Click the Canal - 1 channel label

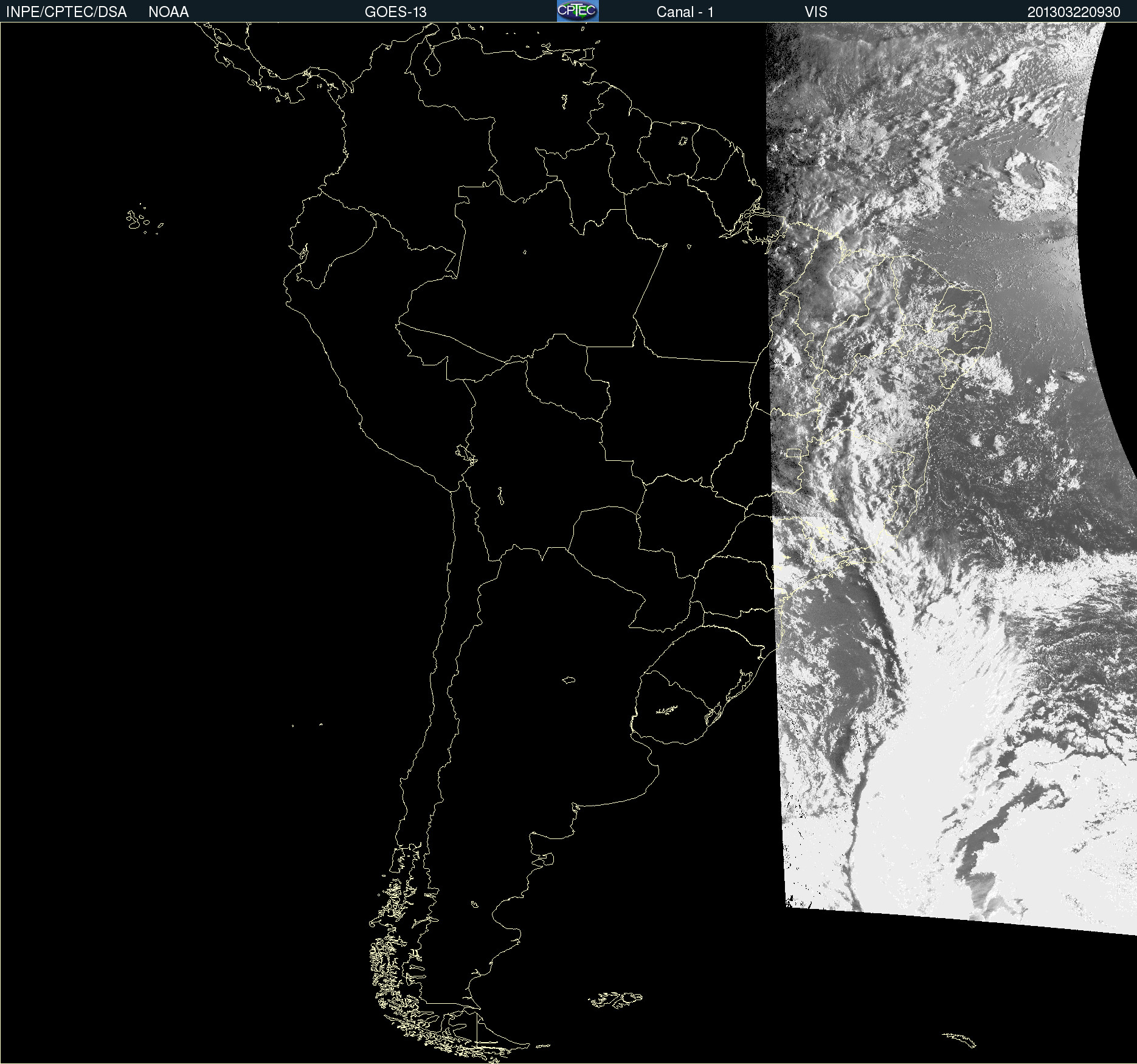pos(685,12)
